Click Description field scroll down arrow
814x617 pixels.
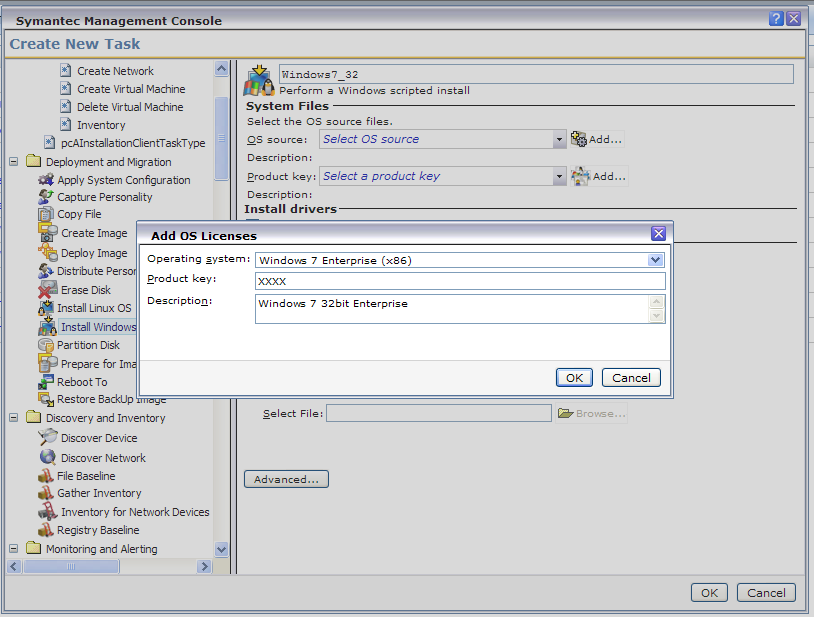(x=656, y=316)
